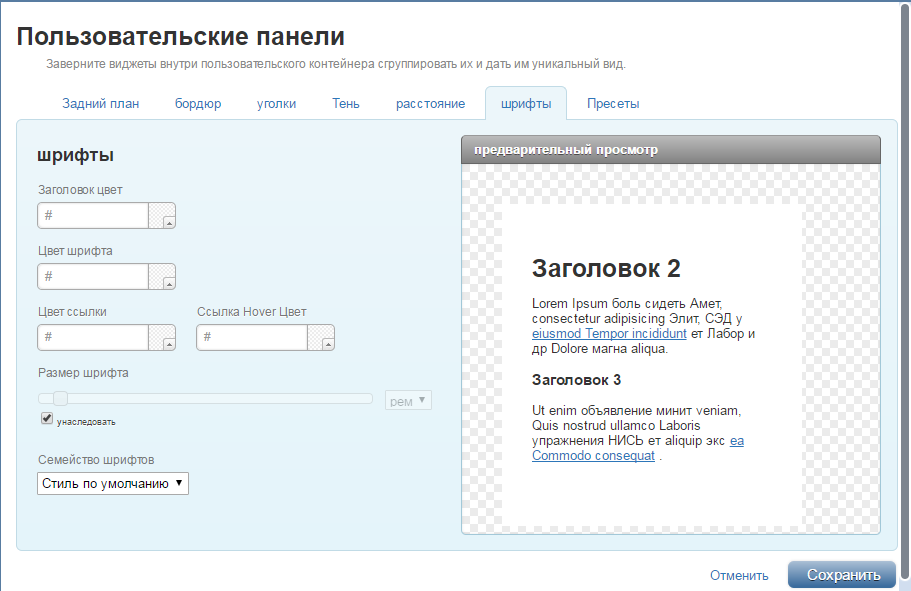Open color picker for Цвет ссылки

pos(162,338)
